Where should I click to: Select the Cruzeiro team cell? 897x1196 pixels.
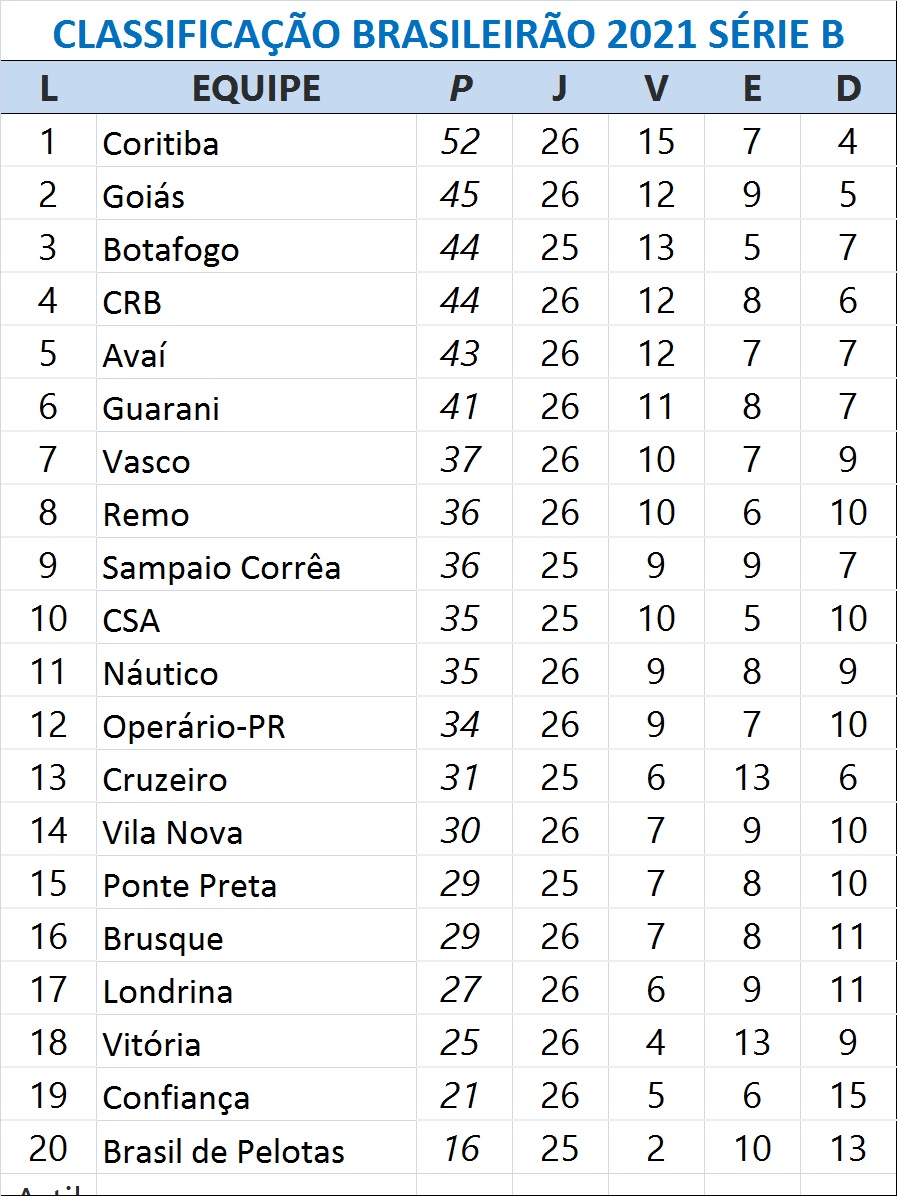click(165, 779)
